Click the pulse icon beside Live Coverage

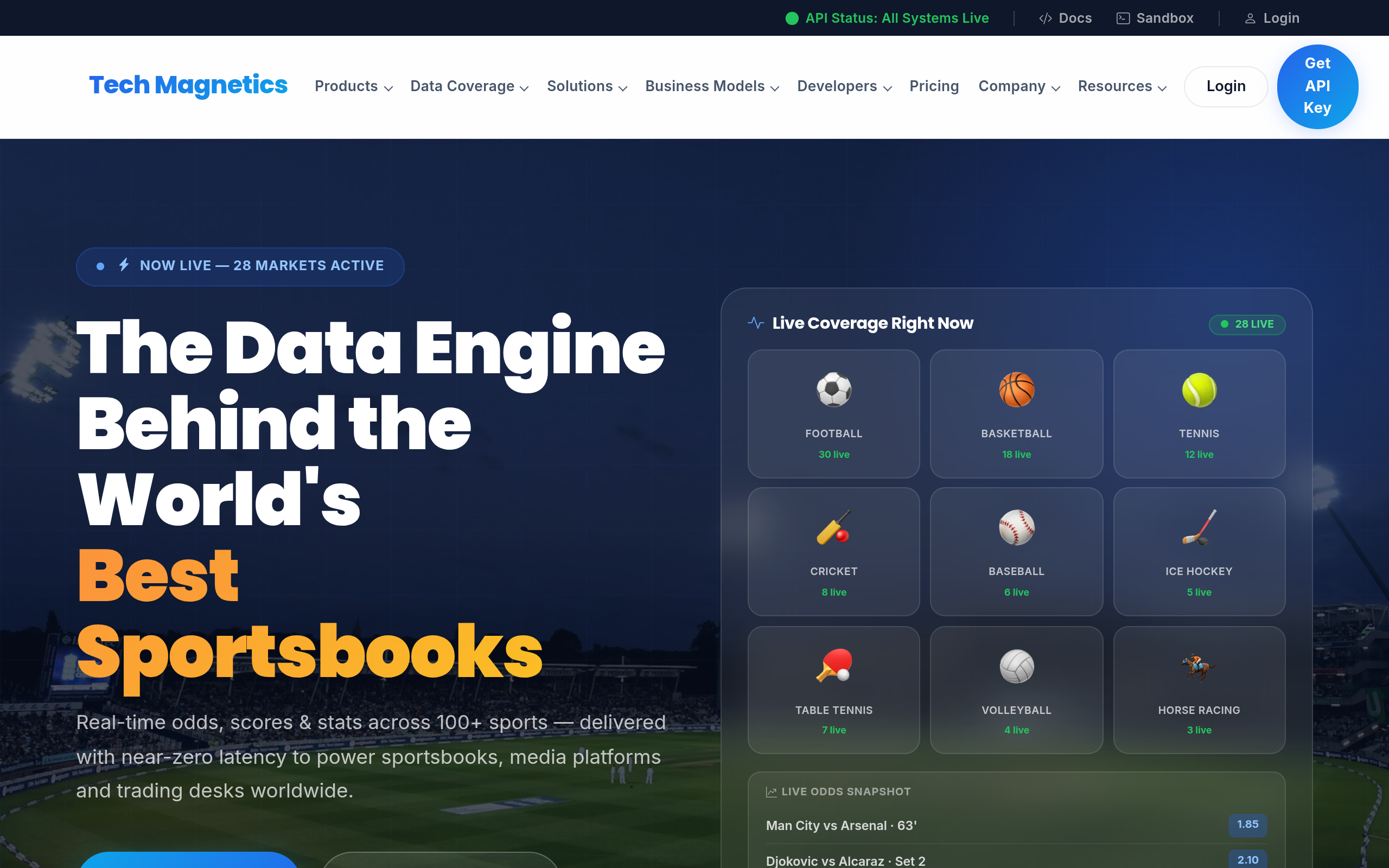[755, 323]
